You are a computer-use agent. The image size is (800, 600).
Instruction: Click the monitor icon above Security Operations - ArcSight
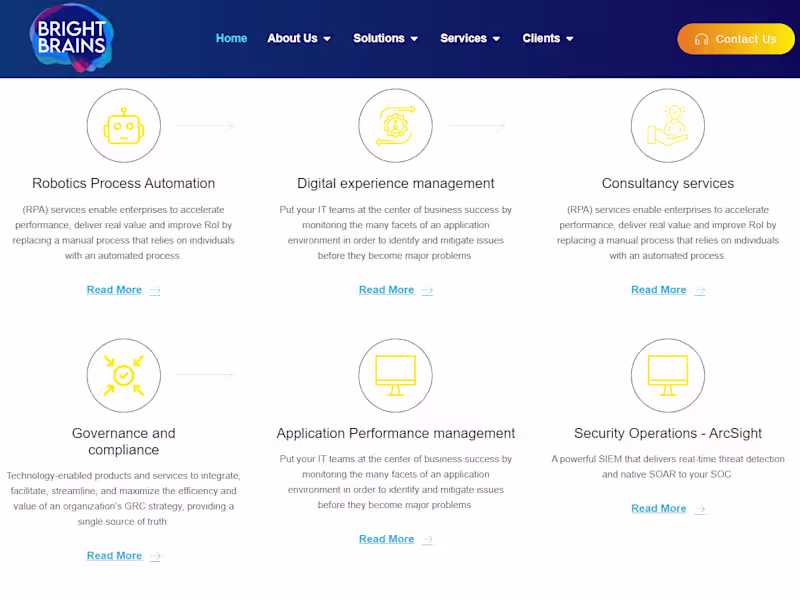pyautogui.click(x=667, y=374)
